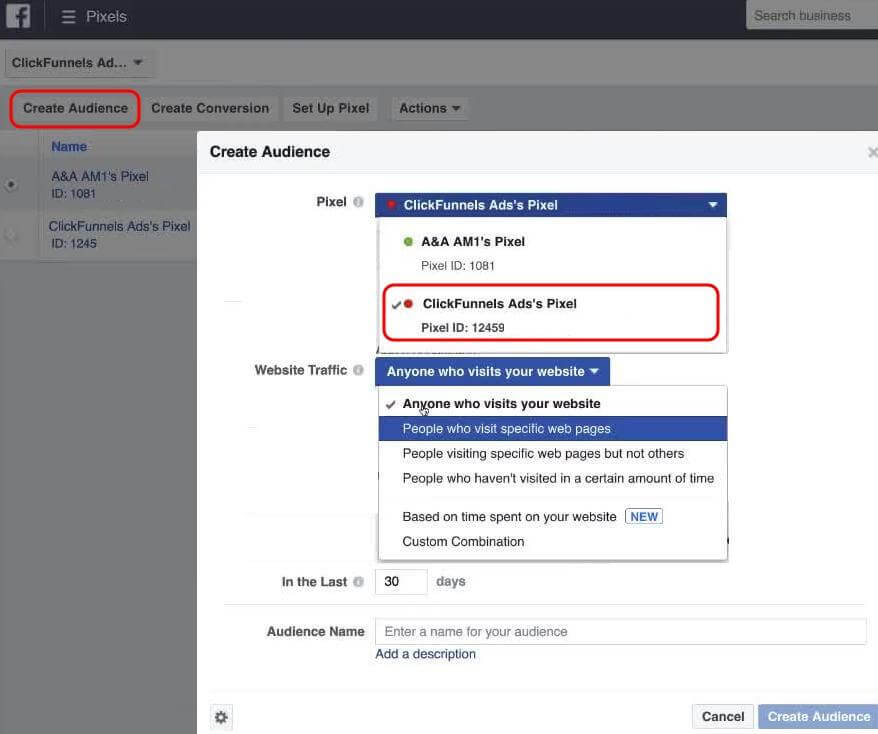Image resolution: width=878 pixels, height=734 pixels.
Task: Click the 'Pixels' page title
Action: (x=106, y=17)
